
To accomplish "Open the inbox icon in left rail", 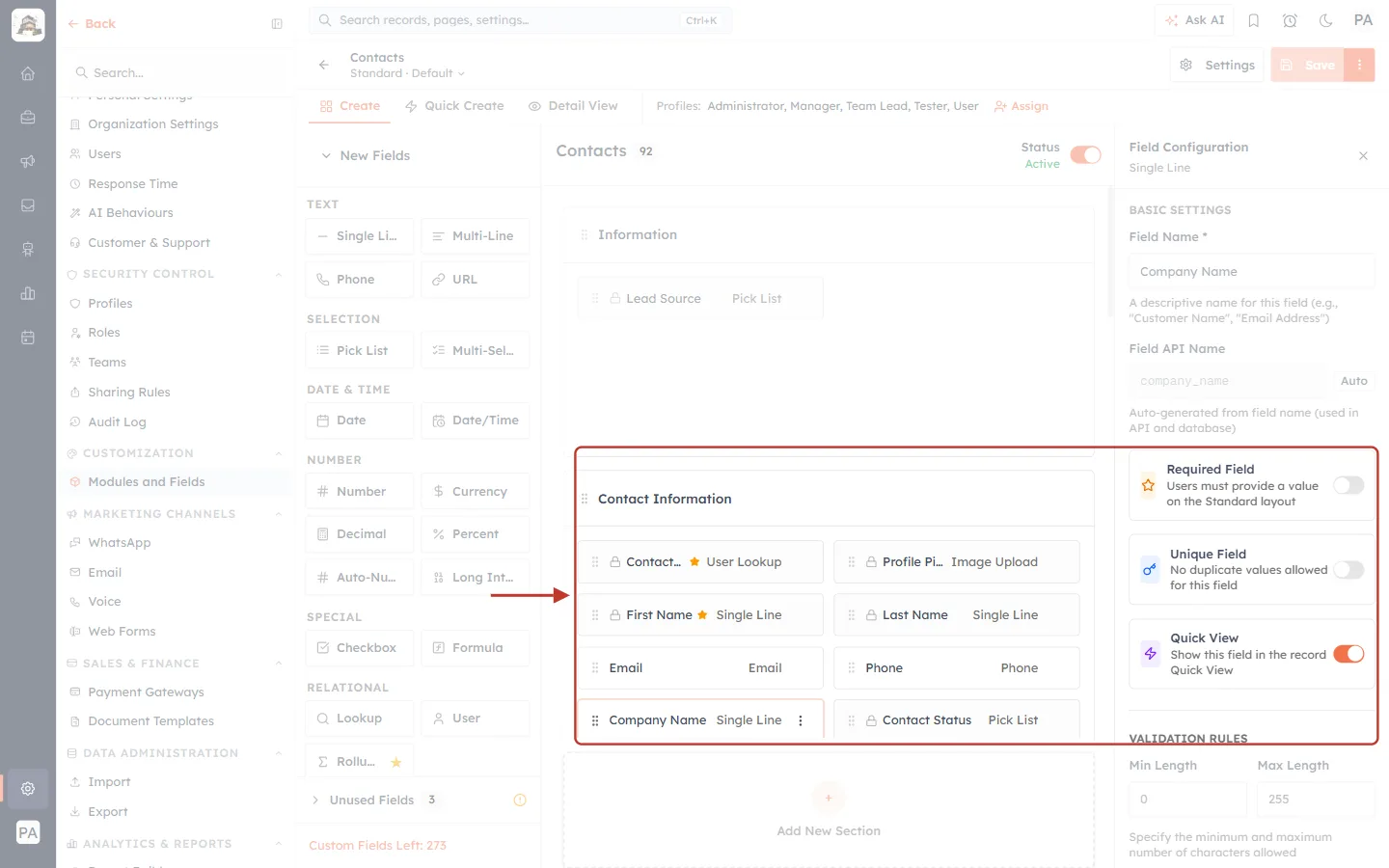I will (28, 205).
